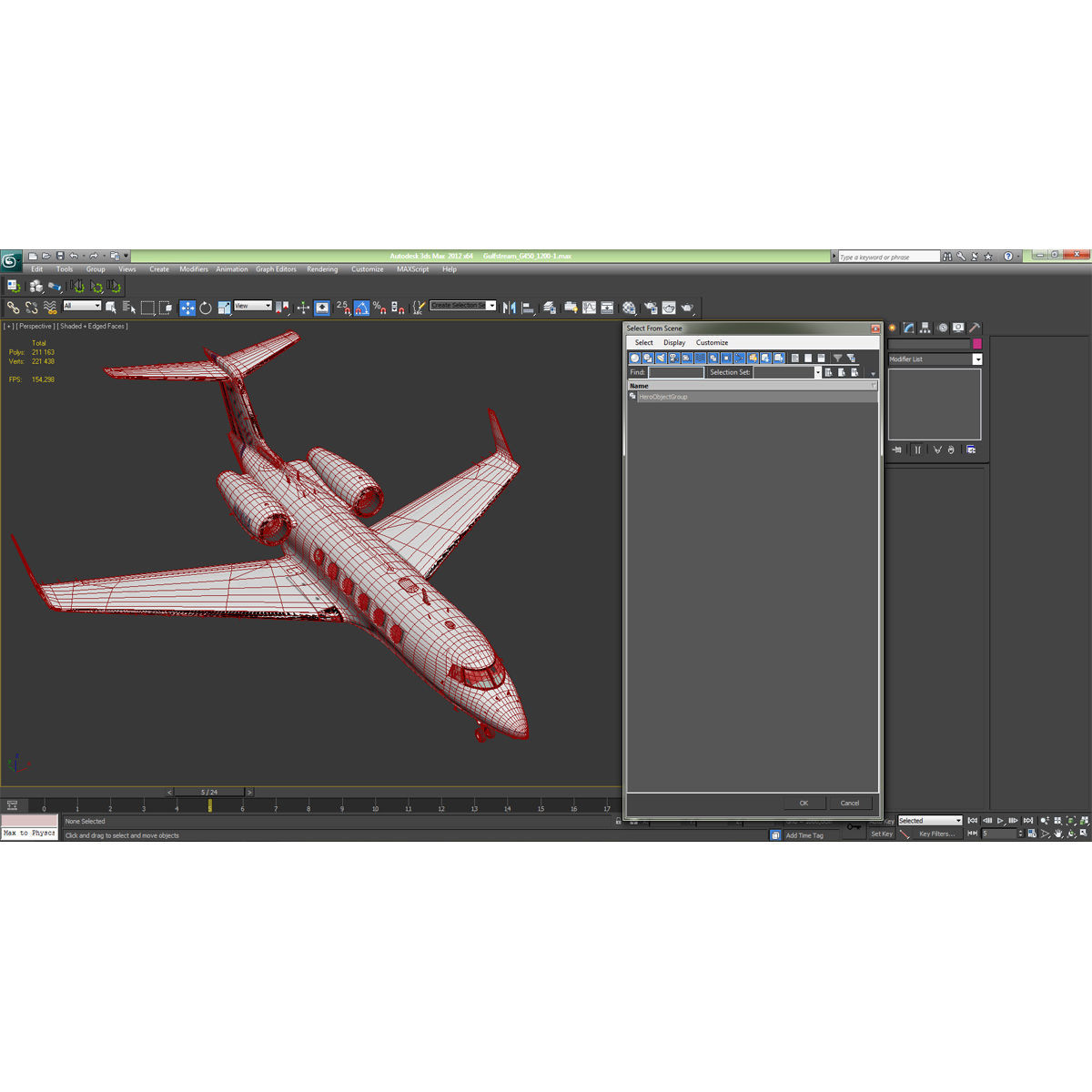Open 'Shaded + Edged Faces' viewport menu
This screenshot has height=1092, width=1092.
pos(92,326)
